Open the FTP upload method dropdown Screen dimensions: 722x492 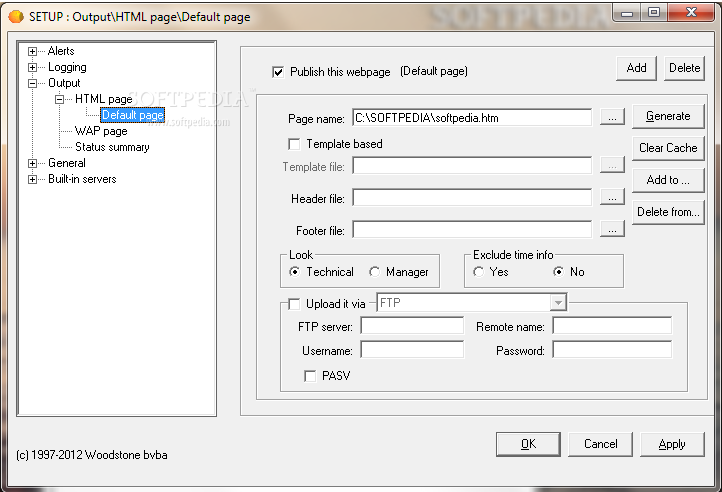tap(558, 303)
